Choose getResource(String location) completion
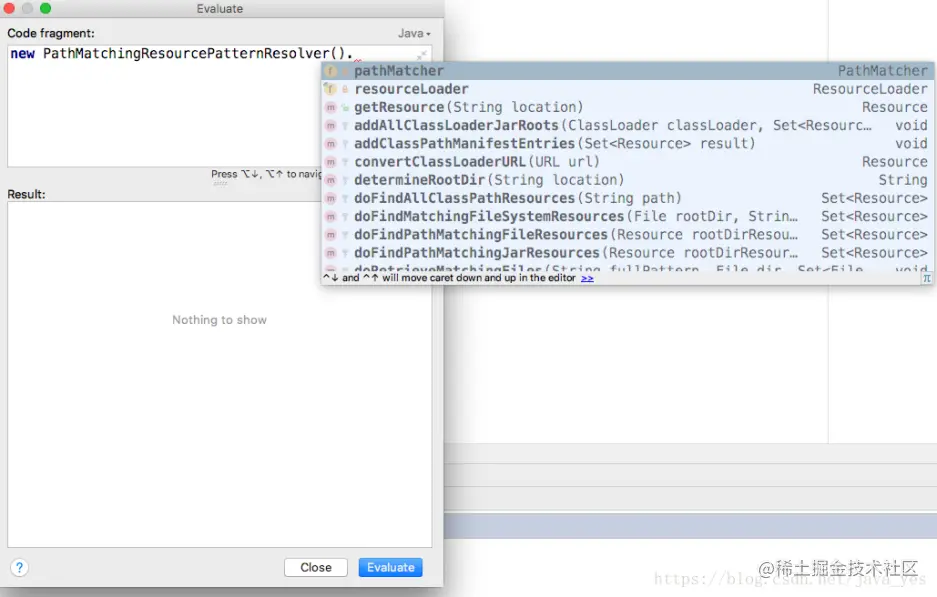This screenshot has width=937, height=597. 627,107
